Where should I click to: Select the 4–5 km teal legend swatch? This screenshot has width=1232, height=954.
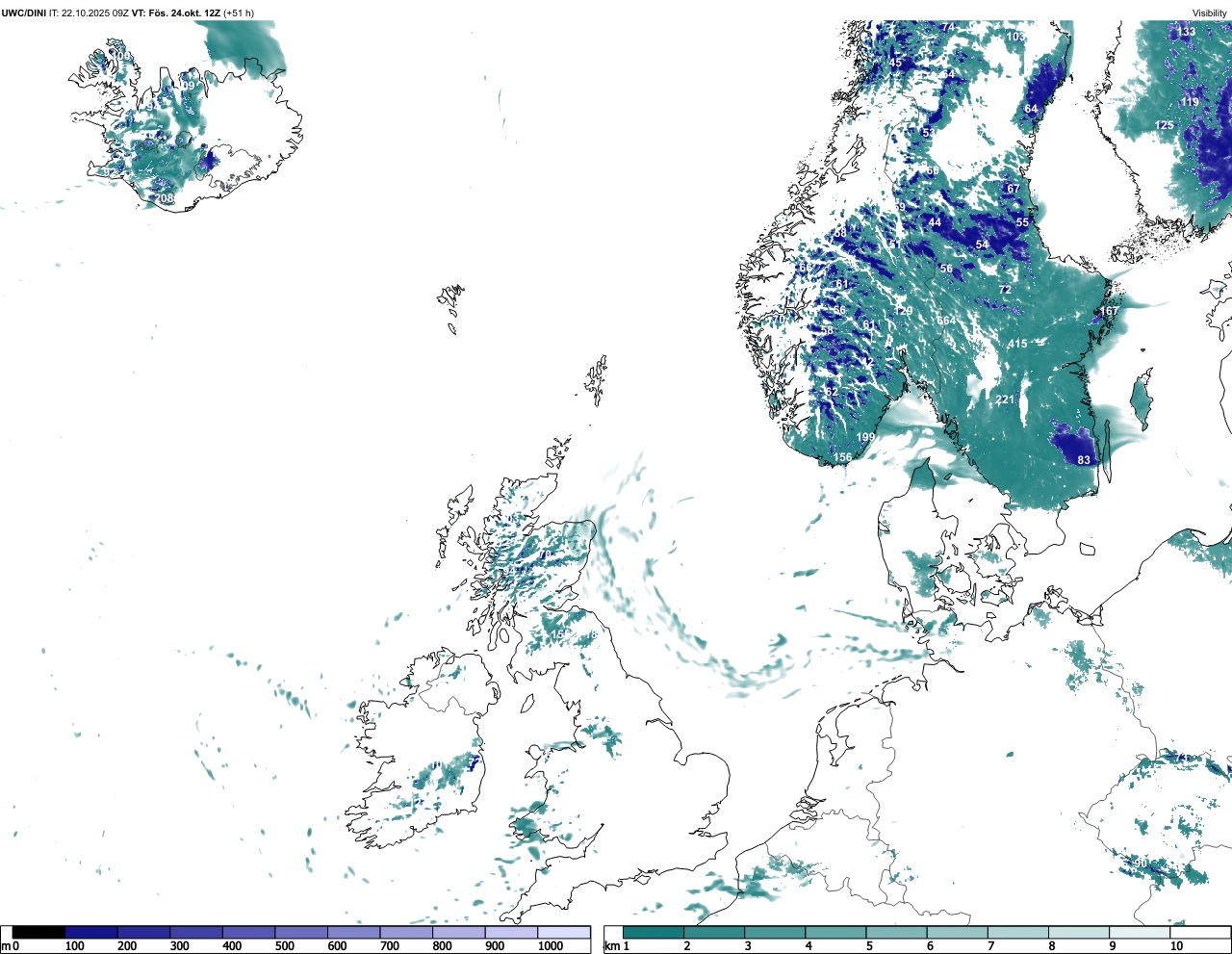pos(835,932)
